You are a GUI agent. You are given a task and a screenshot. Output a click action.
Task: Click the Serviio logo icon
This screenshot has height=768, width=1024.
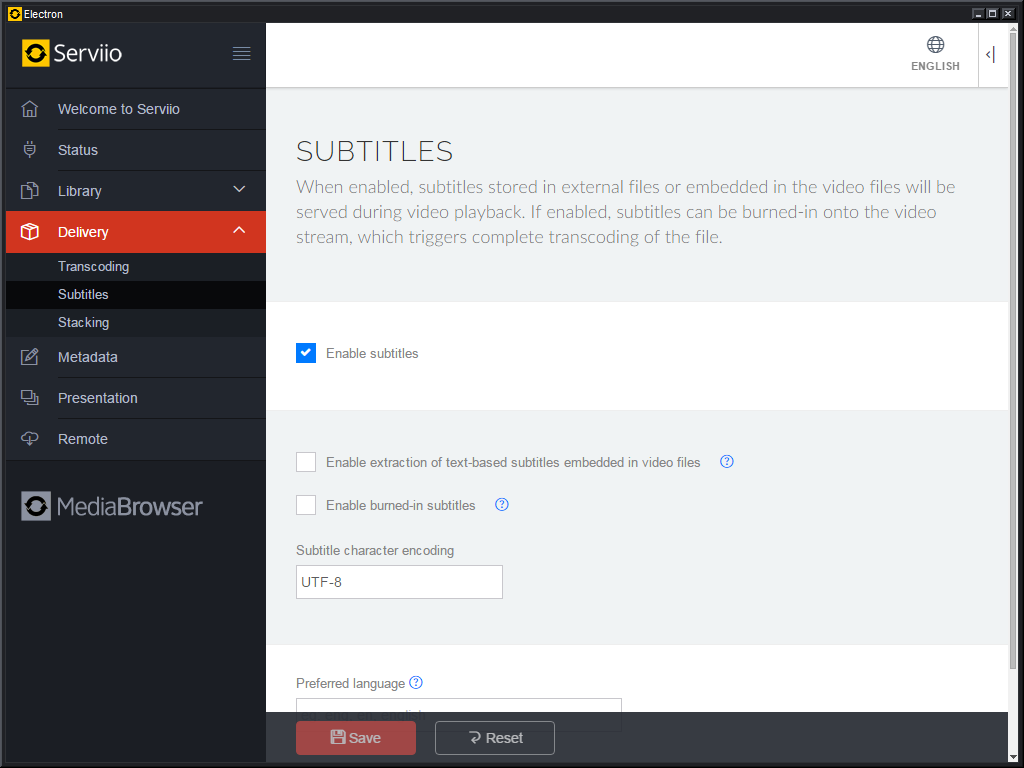36,53
